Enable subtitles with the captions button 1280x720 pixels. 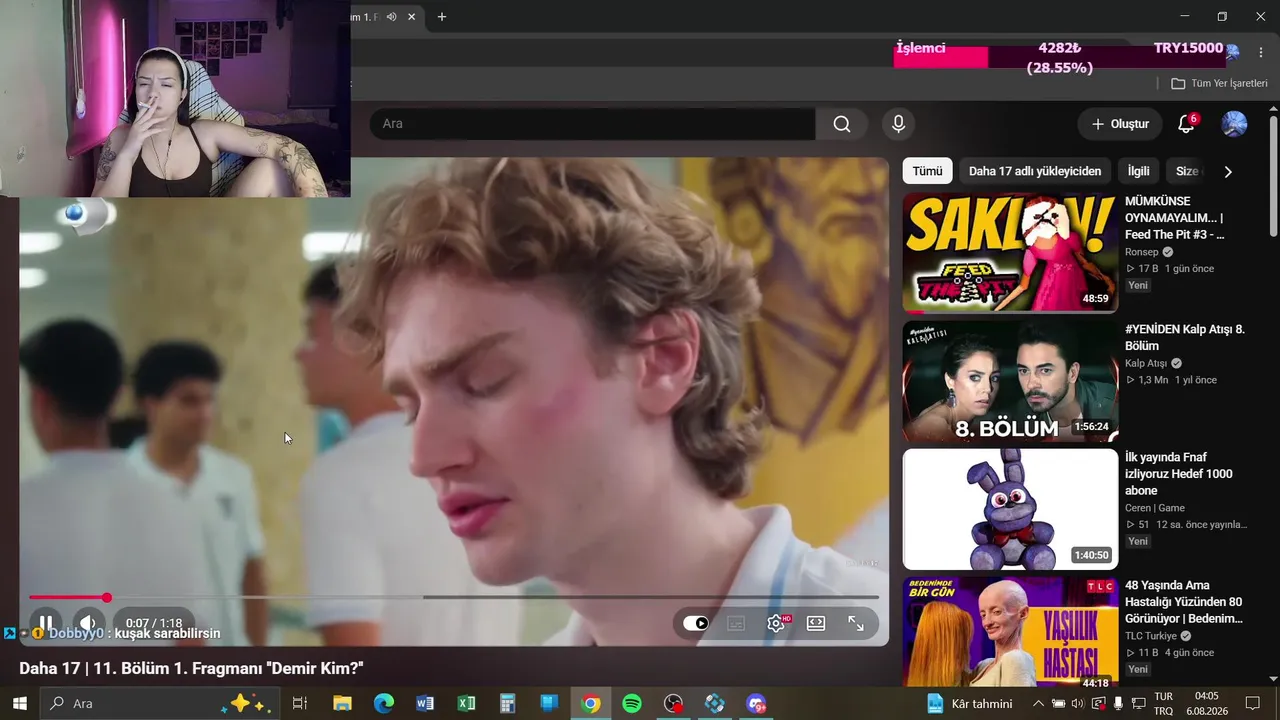click(x=736, y=623)
